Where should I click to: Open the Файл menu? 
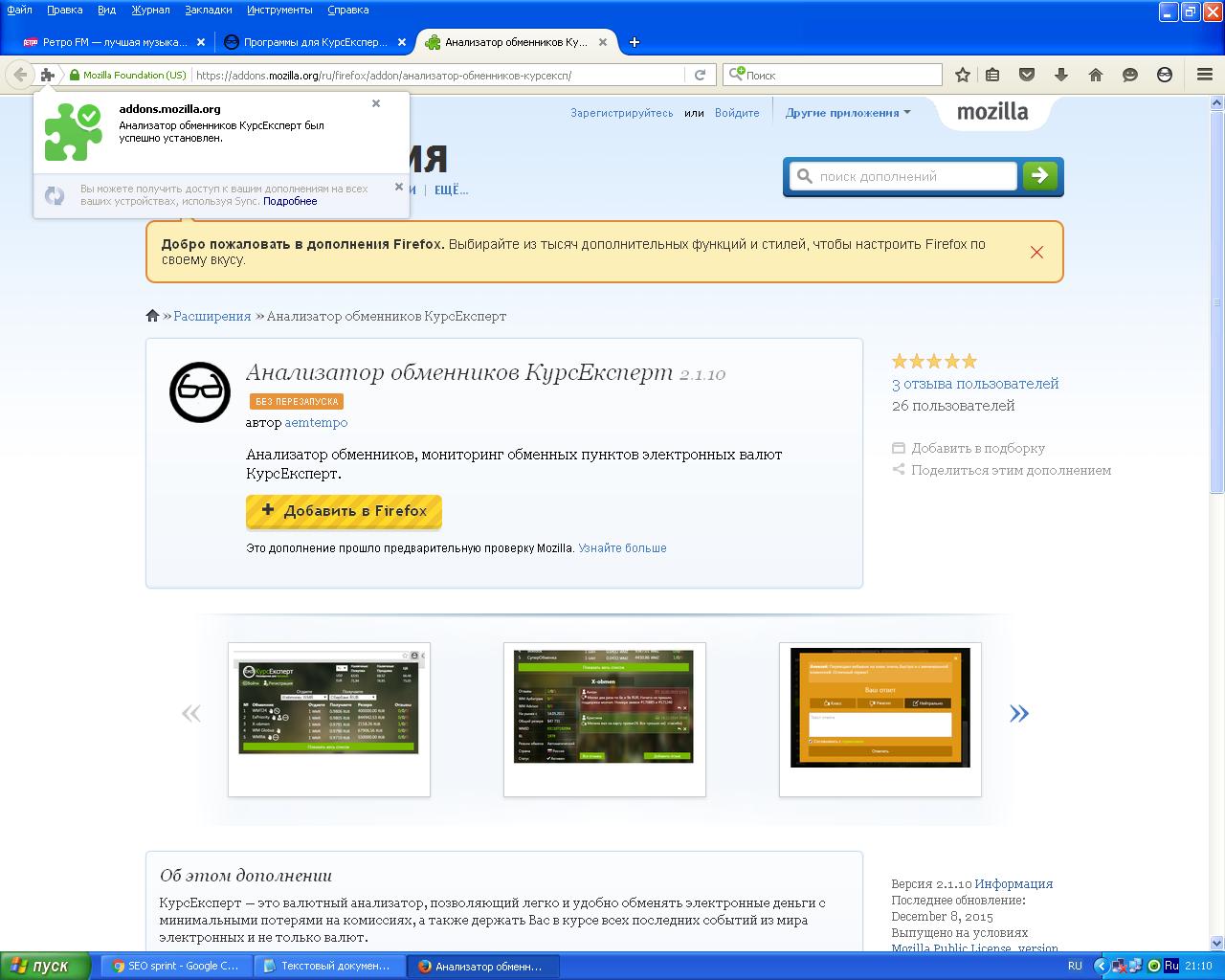(19, 10)
